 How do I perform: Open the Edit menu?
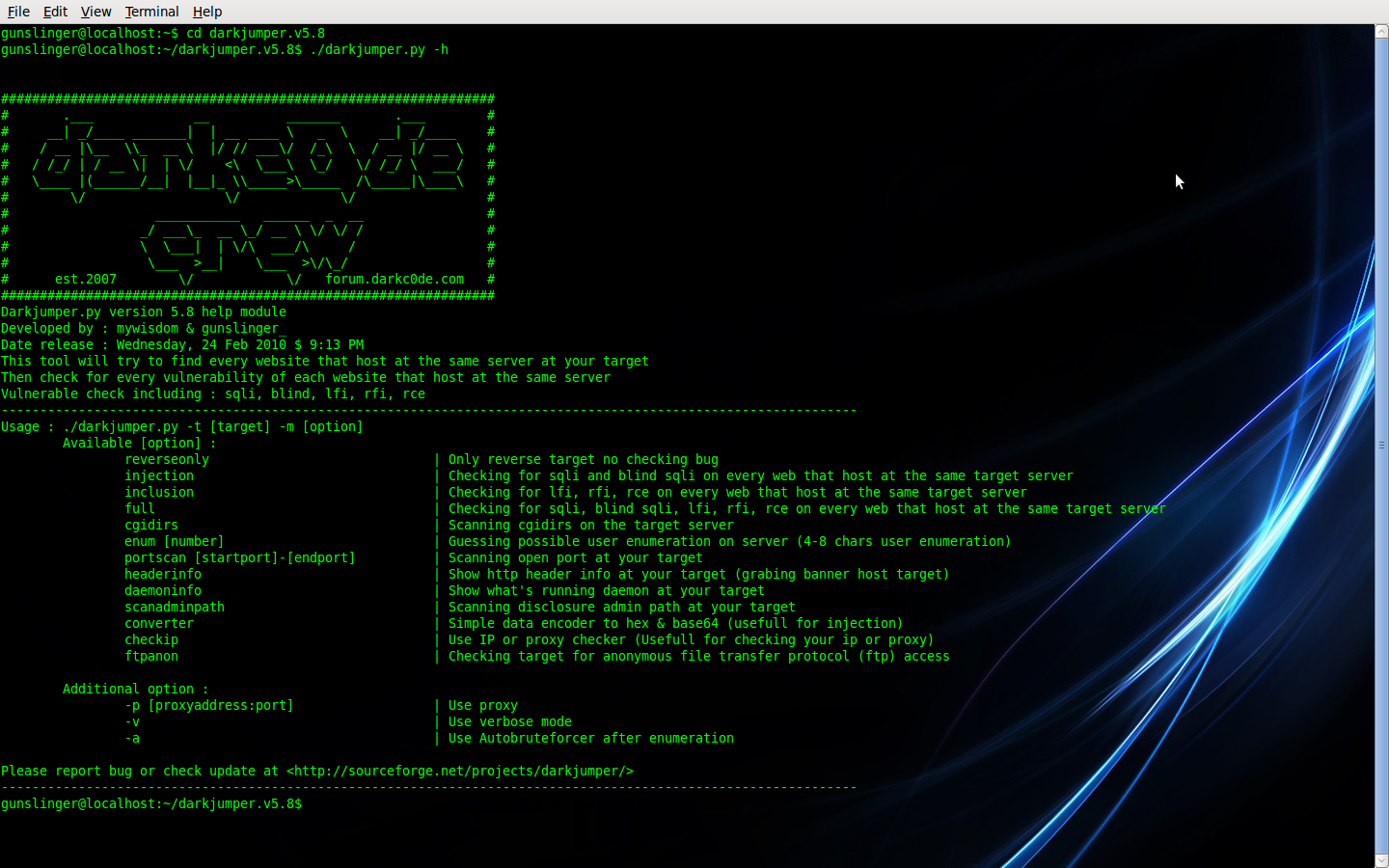pos(55,12)
